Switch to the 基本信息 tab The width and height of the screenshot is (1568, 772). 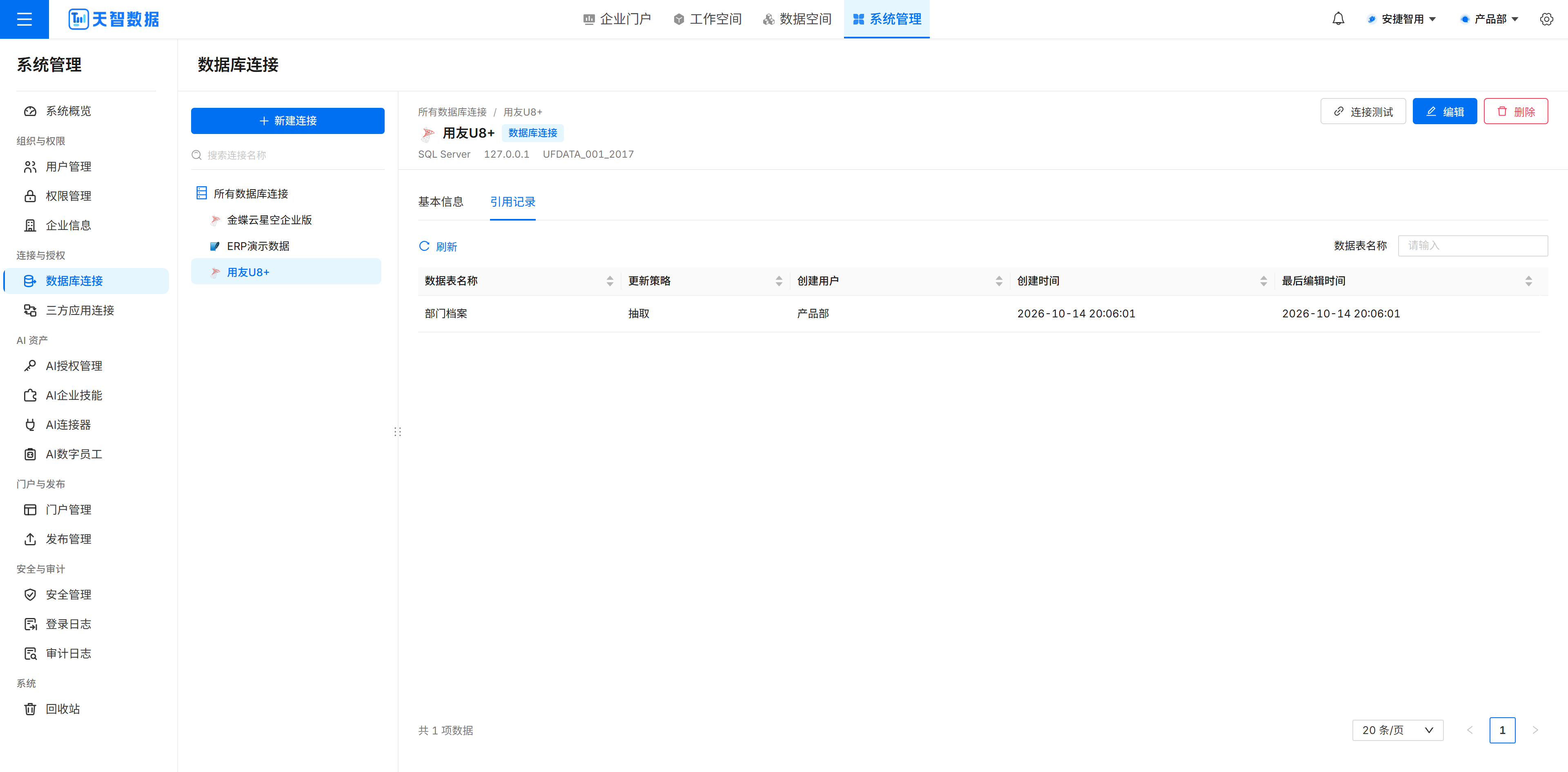(x=441, y=201)
